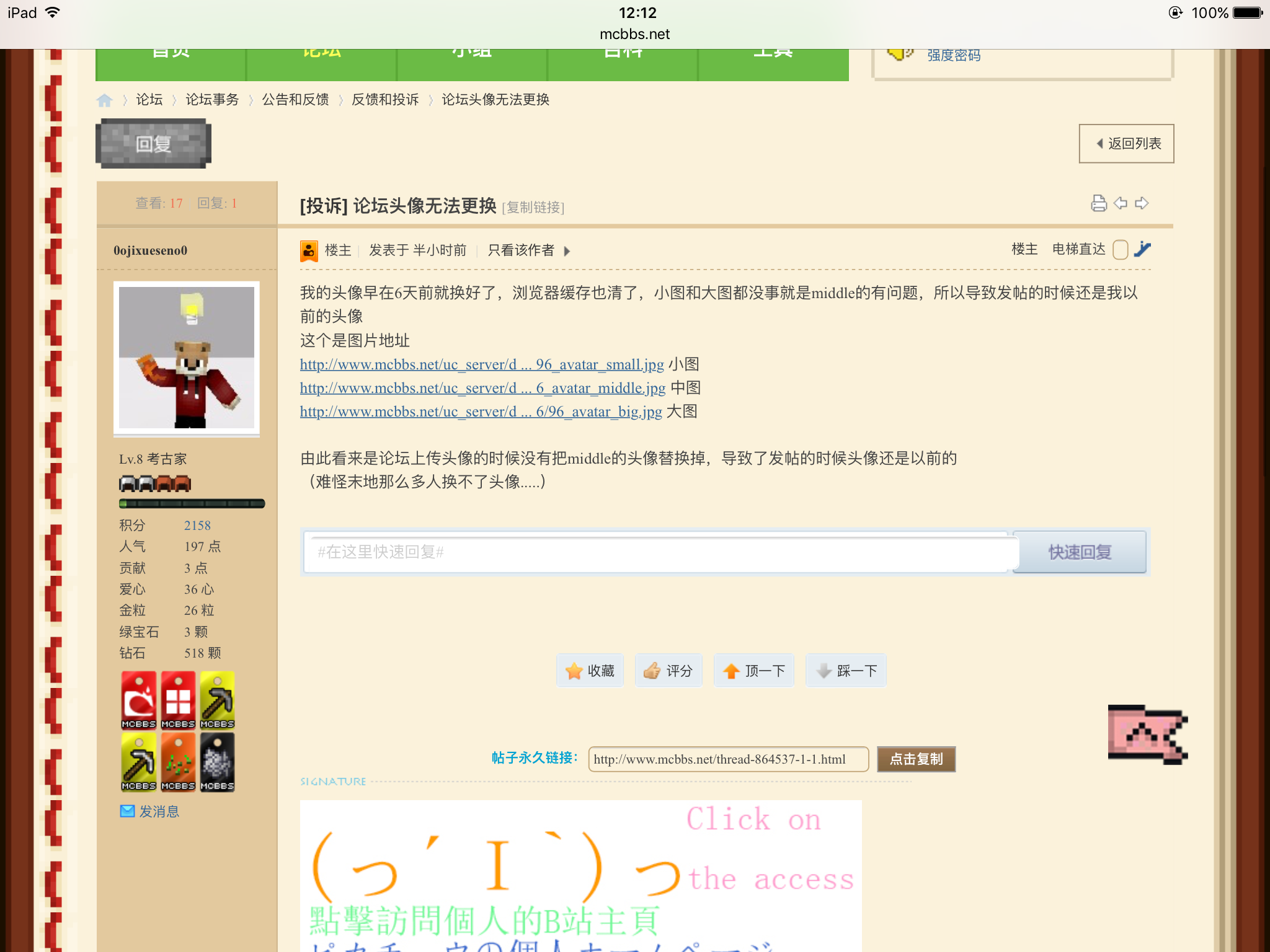This screenshot has width=1270, height=952.
Task: Expand the 只看该作者 arrow
Action: (x=567, y=251)
